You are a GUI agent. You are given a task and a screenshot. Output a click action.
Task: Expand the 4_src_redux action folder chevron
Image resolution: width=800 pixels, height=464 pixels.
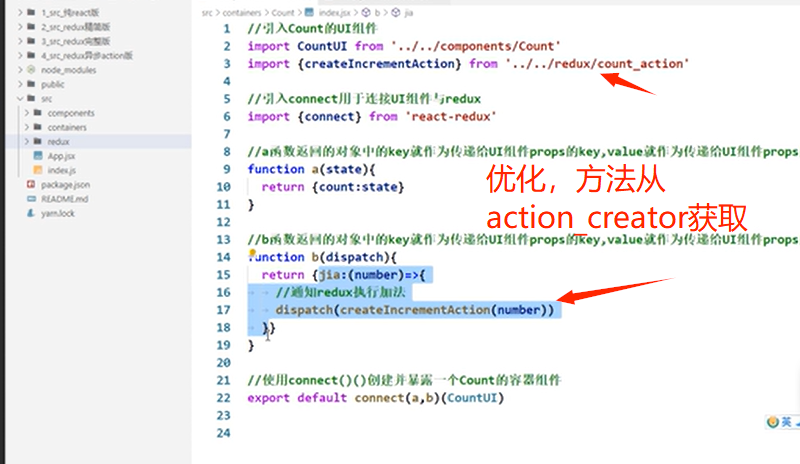tap(20, 55)
